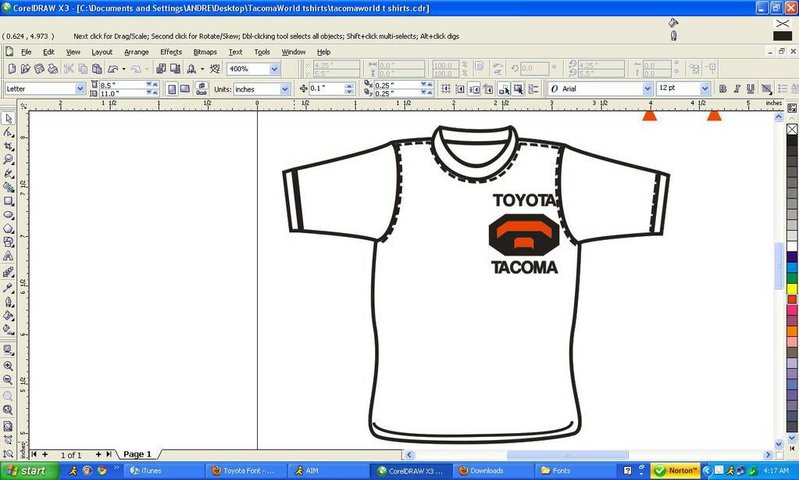Expand the Application launcher dropdown arrow
Image resolution: width=799 pixels, height=480 pixels.
pyautogui.click(x=202, y=69)
